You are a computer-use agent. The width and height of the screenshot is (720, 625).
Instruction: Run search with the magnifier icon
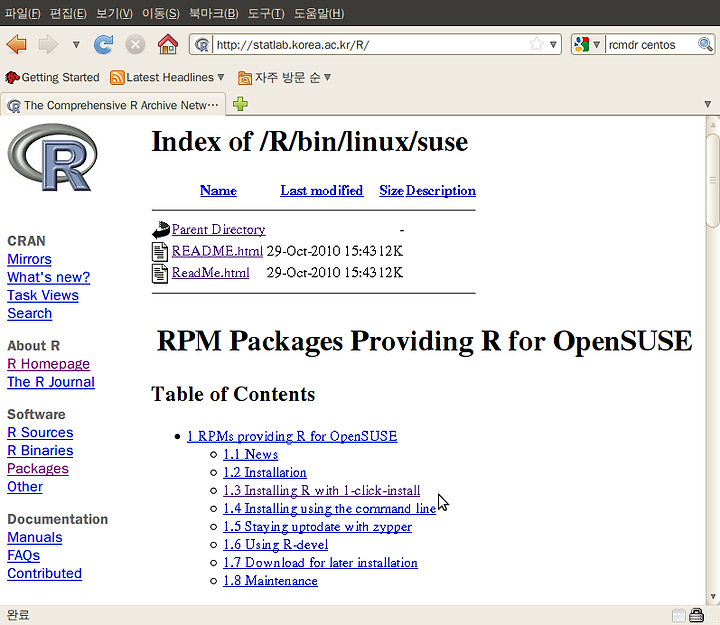point(705,45)
